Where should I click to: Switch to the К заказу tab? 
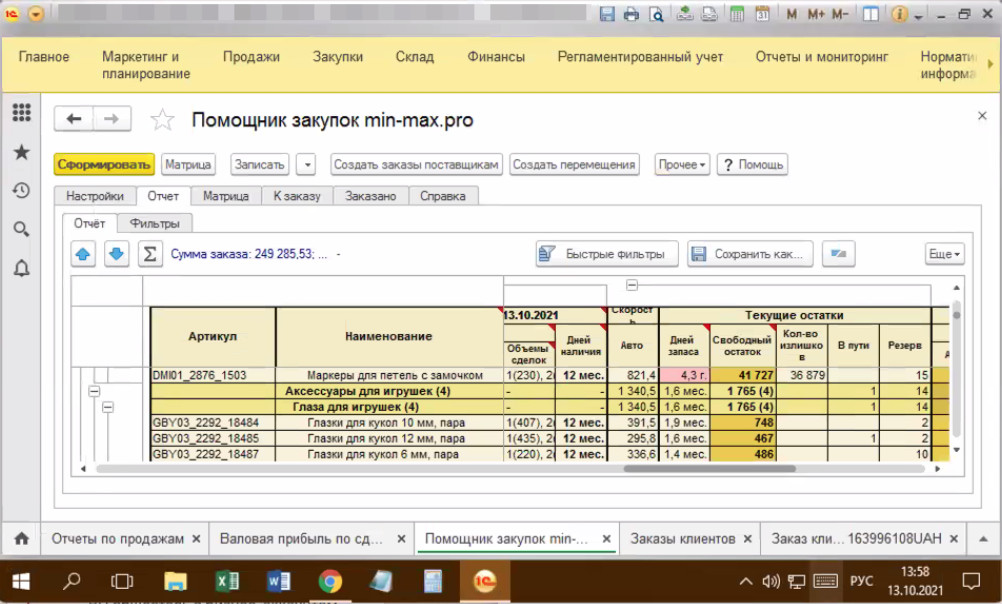tap(297, 196)
